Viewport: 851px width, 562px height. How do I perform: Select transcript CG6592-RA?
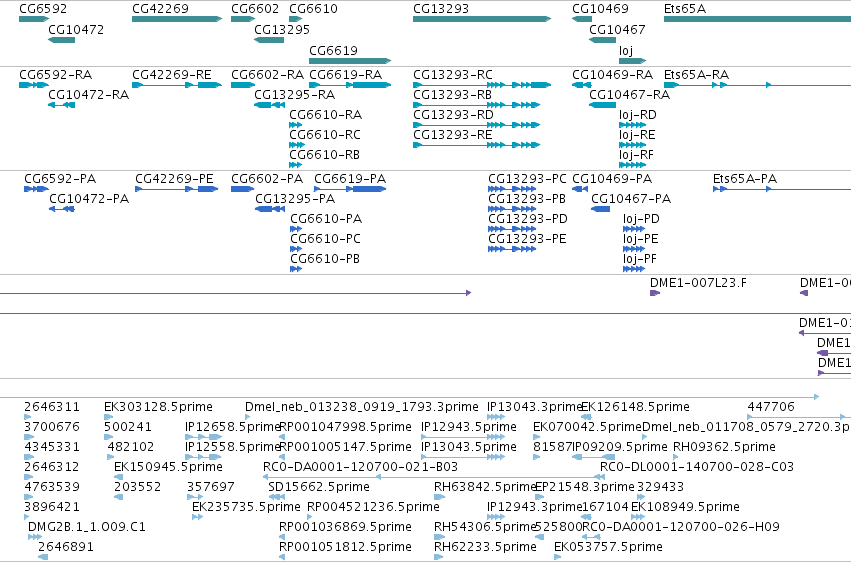pos(55,74)
